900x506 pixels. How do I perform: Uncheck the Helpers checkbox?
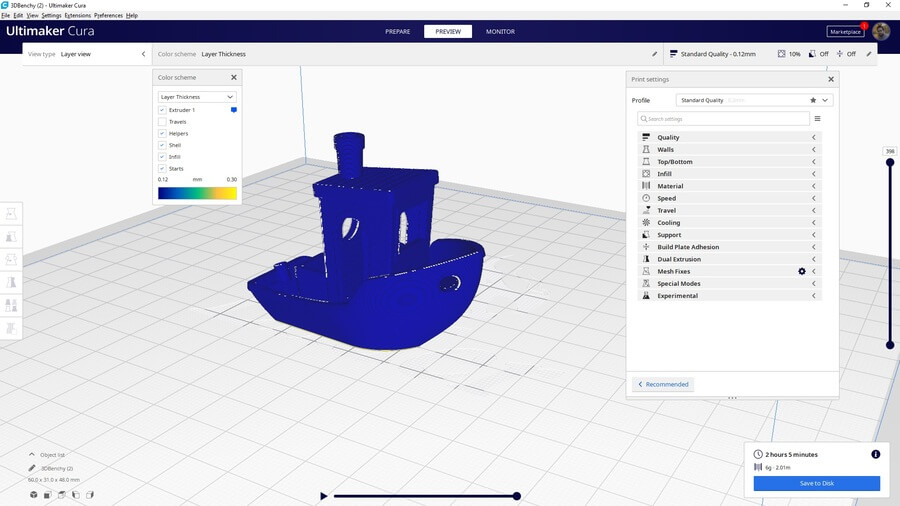point(162,133)
